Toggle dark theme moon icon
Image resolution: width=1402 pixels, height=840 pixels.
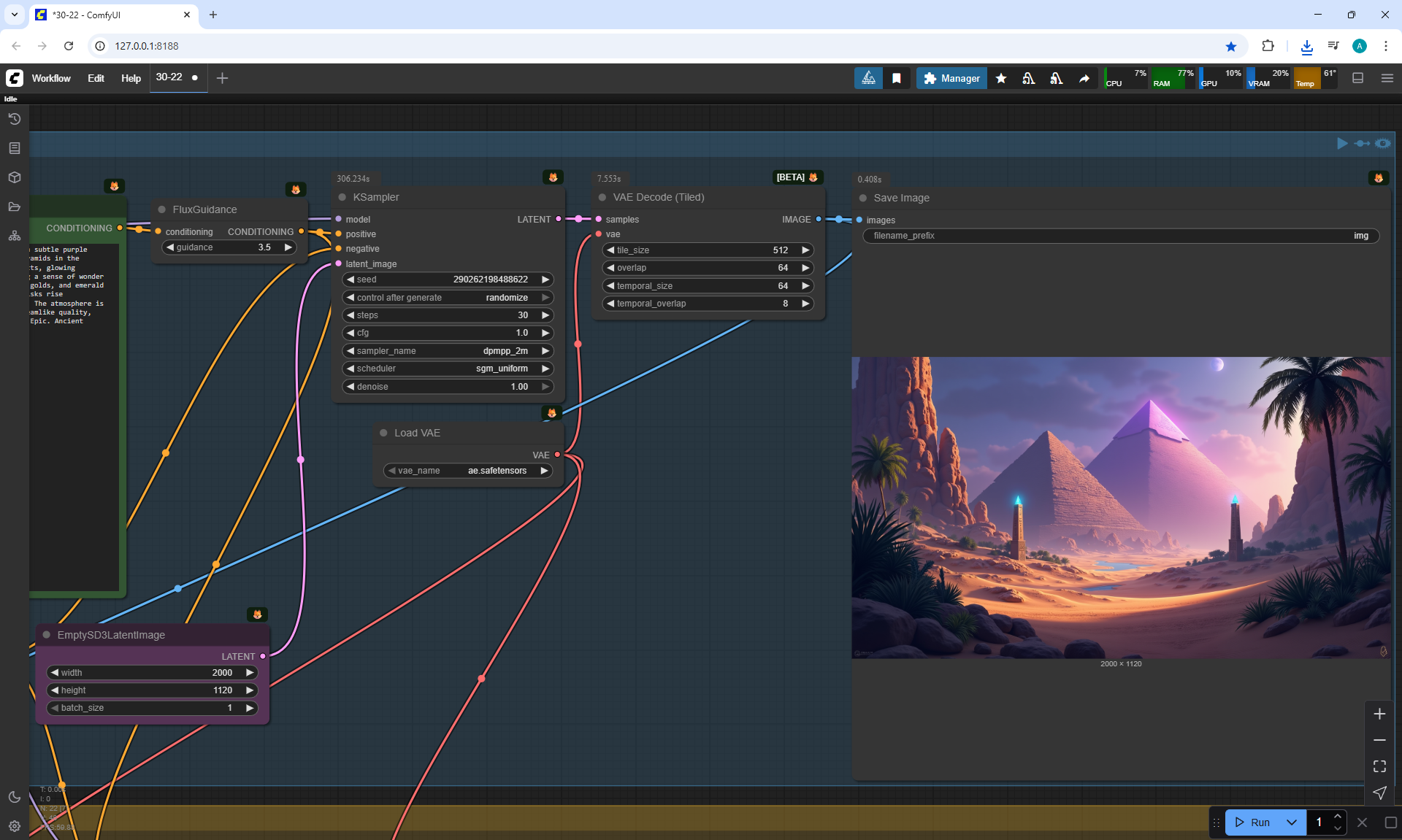coord(15,797)
